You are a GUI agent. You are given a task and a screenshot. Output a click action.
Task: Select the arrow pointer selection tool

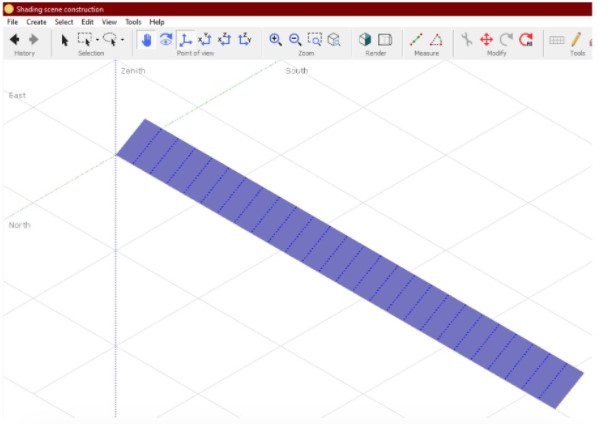[x=65, y=40]
